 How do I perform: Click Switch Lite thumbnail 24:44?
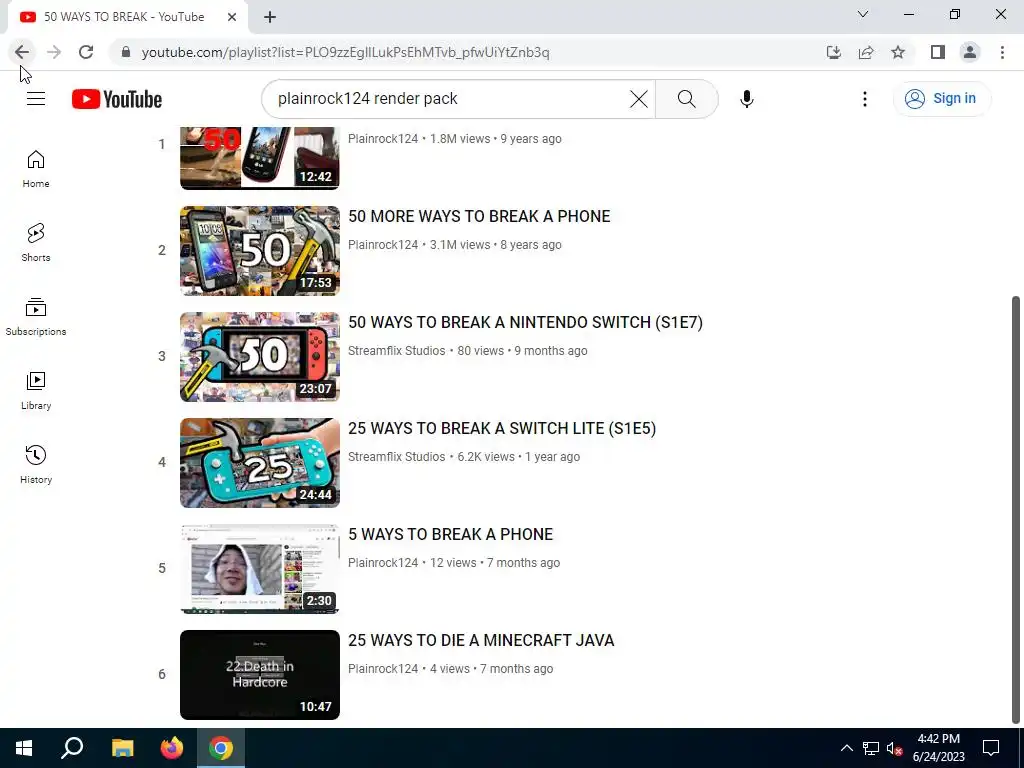(260, 463)
